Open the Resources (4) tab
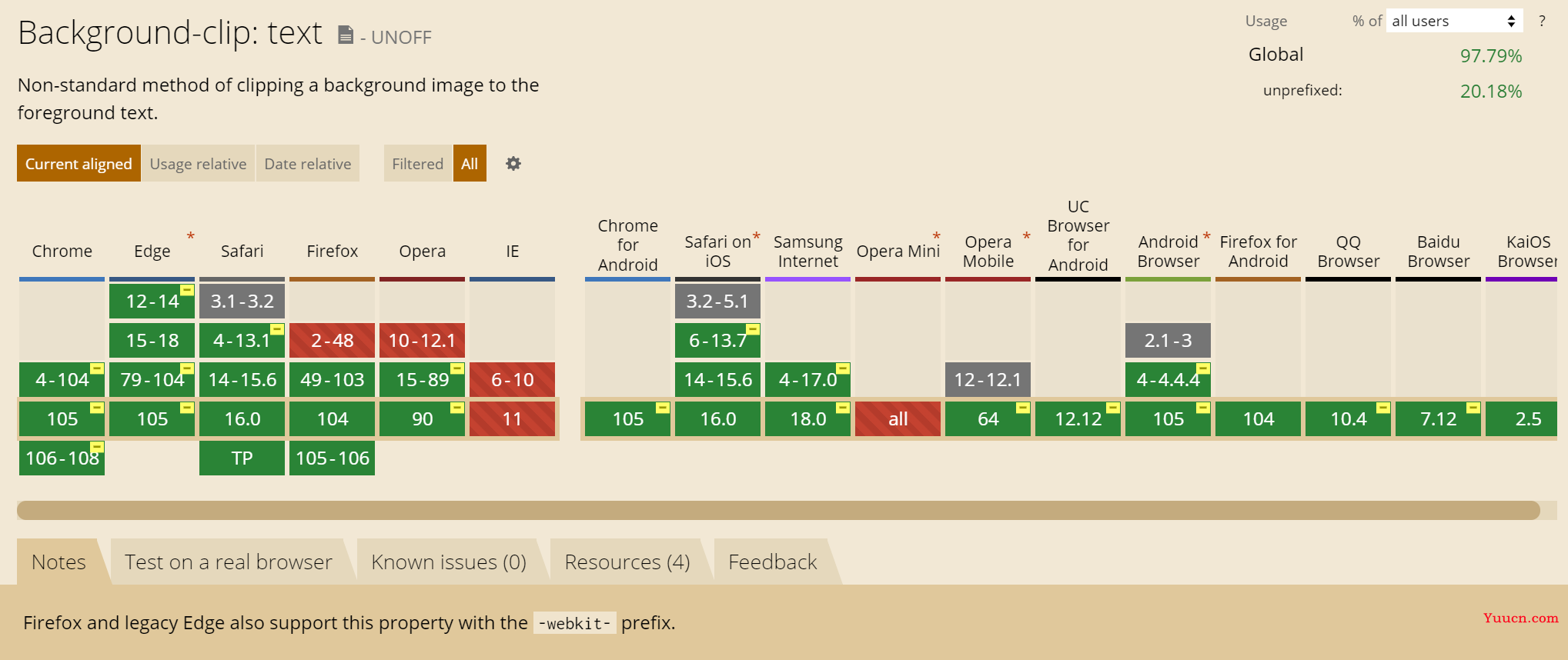The height and width of the screenshot is (660, 1568). click(x=627, y=562)
